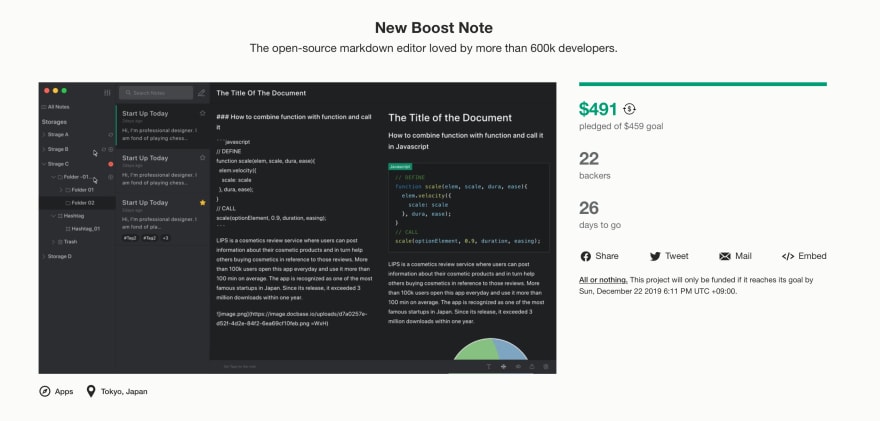880x421 pixels.
Task: Select split view icon in bottom toolbar
Action: [x=503, y=367]
